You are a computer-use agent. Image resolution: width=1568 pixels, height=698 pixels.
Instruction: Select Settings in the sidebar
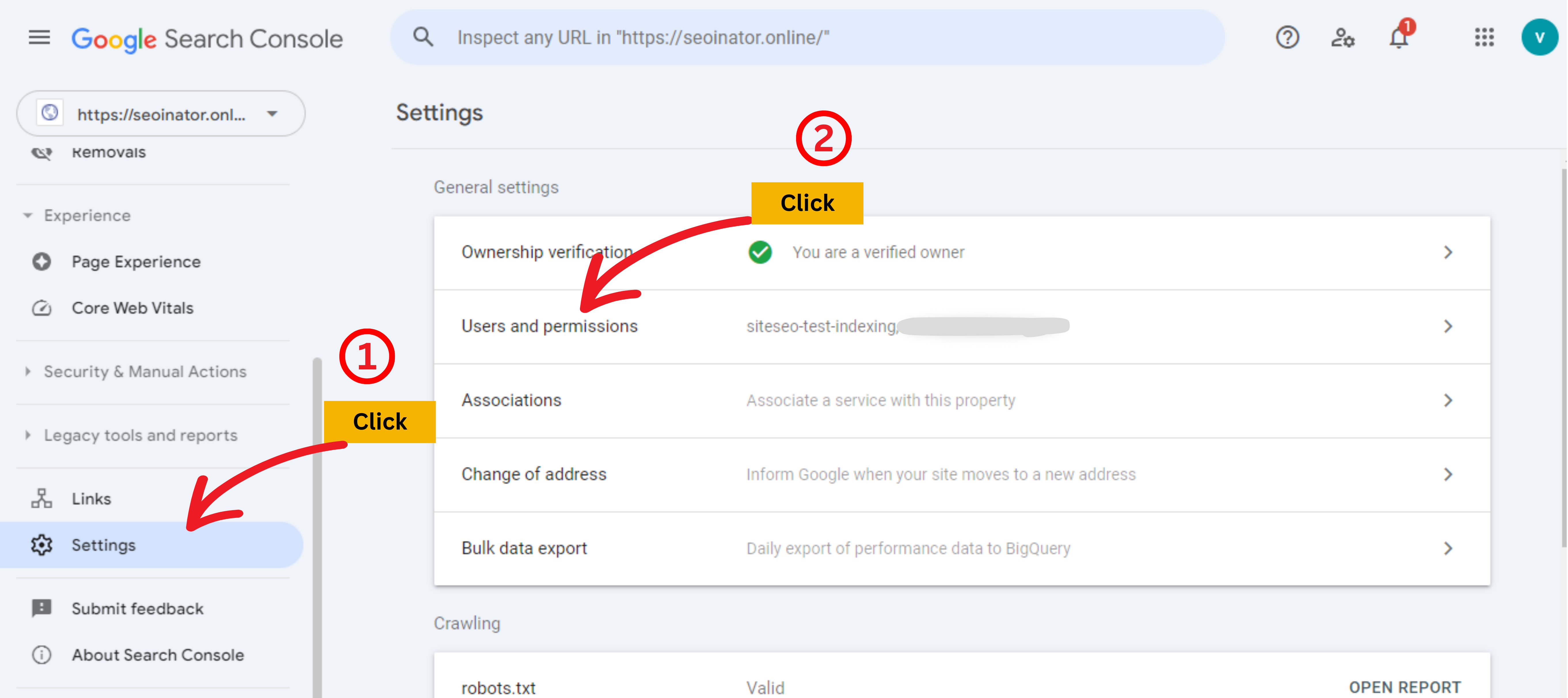coord(152,545)
